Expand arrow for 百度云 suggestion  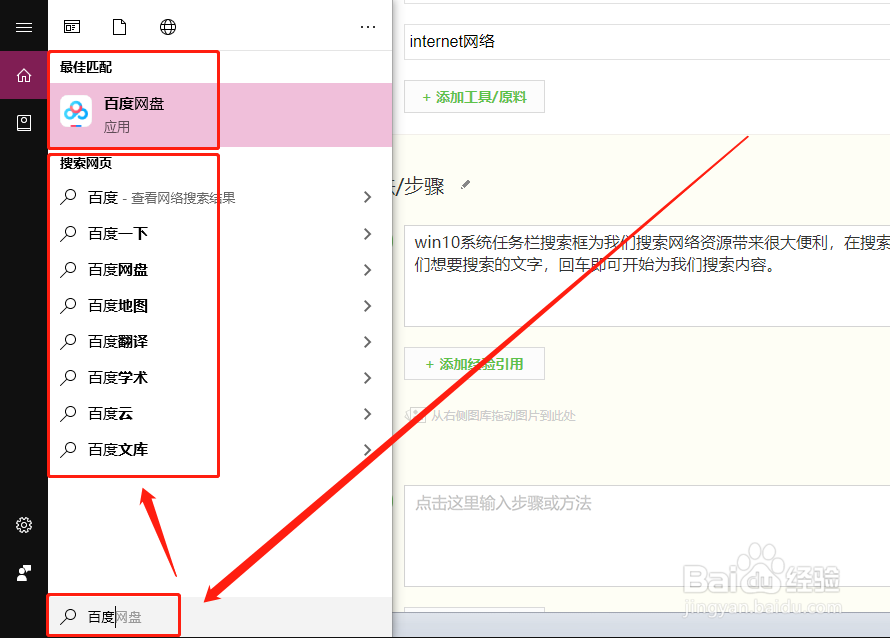click(x=368, y=414)
